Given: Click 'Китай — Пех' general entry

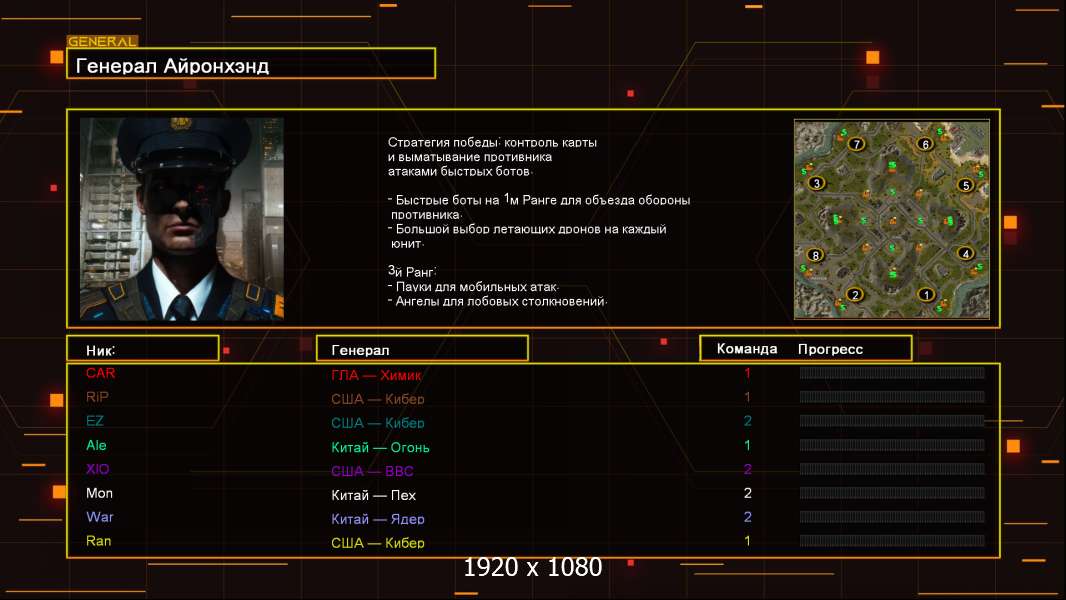Looking at the screenshot, I should (373, 495).
